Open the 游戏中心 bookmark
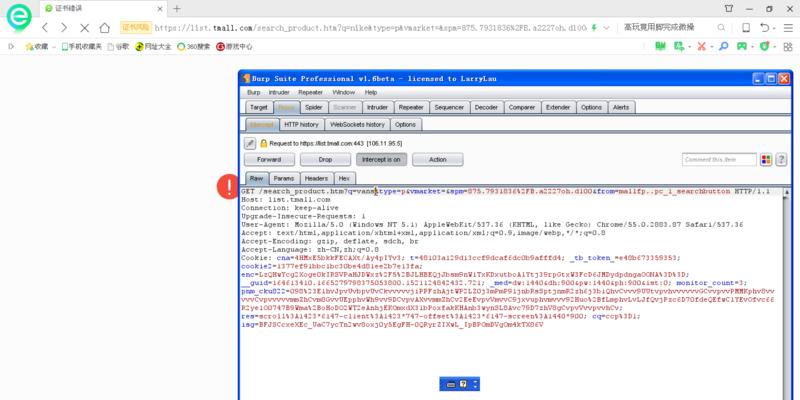Viewport: 800px width, 400px height. pos(234,46)
